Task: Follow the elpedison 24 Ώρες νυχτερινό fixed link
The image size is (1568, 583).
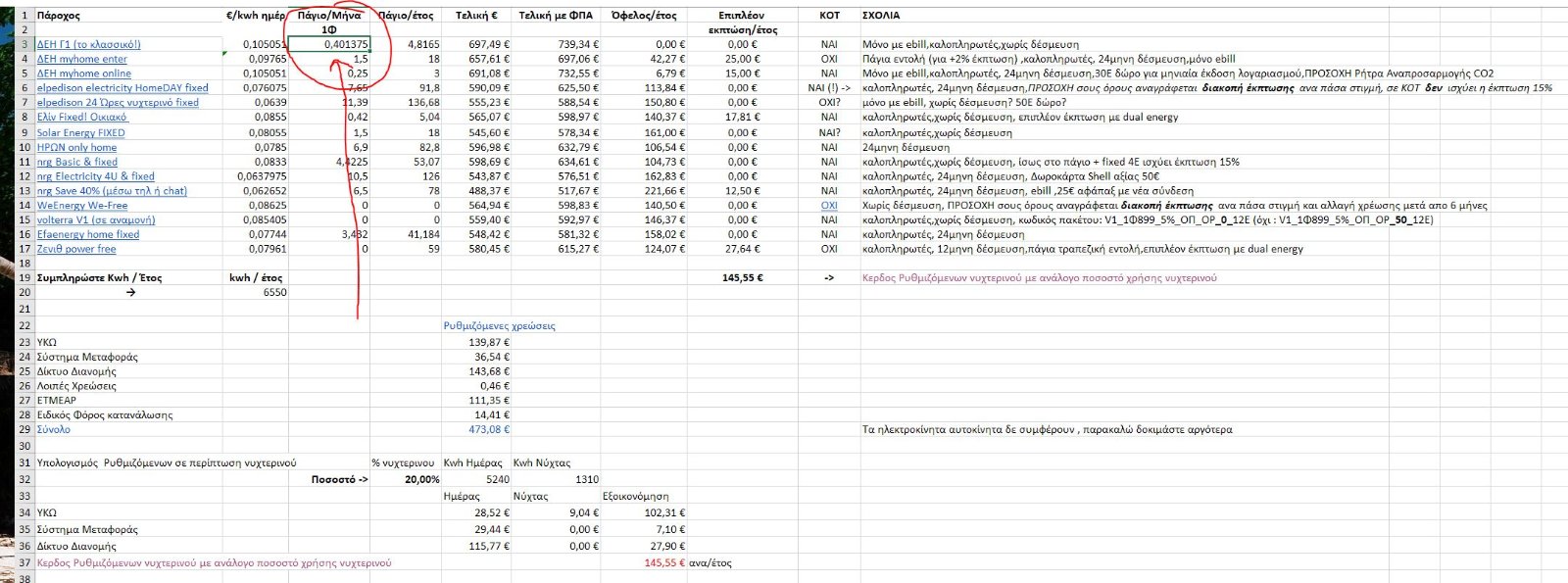Action: pos(118,103)
